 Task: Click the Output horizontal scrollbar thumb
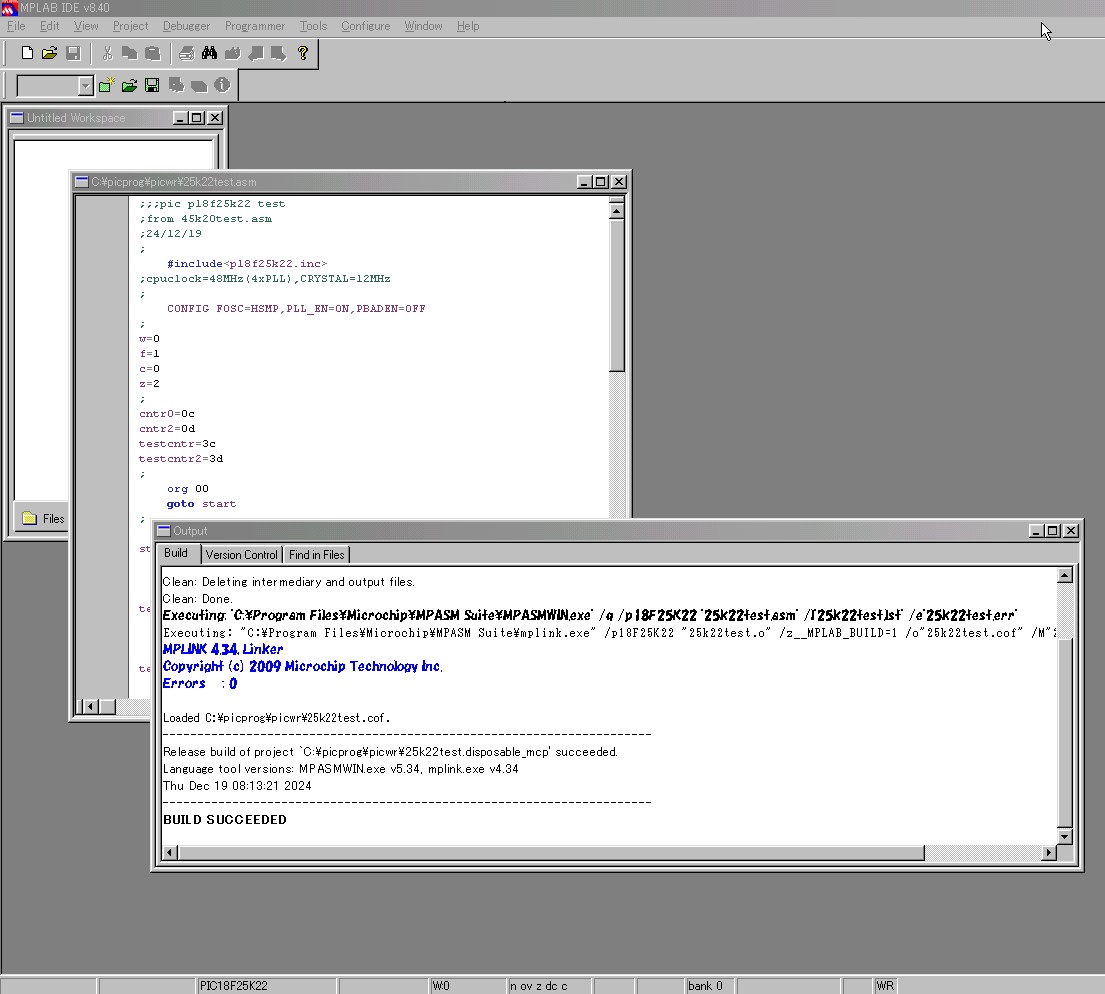pos(551,853)
